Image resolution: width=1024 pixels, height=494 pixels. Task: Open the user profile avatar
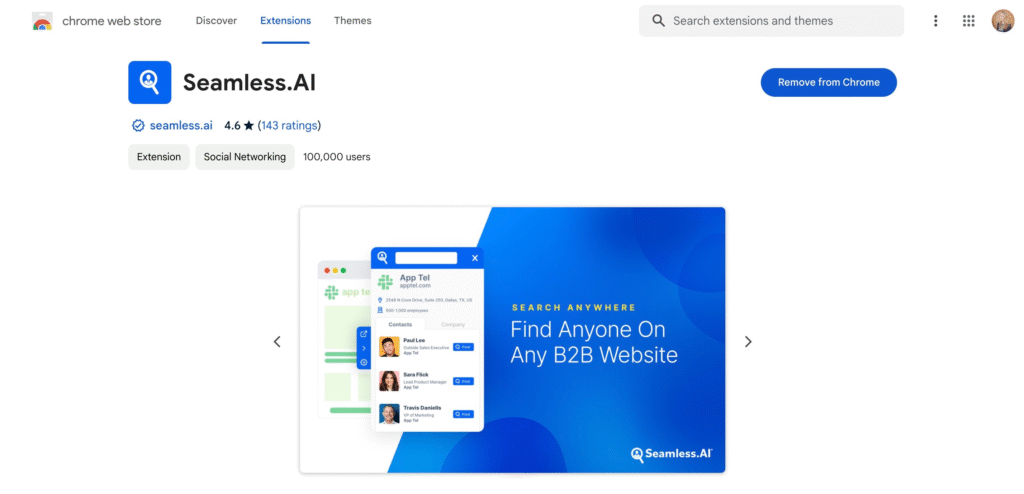pos(1002,21)
